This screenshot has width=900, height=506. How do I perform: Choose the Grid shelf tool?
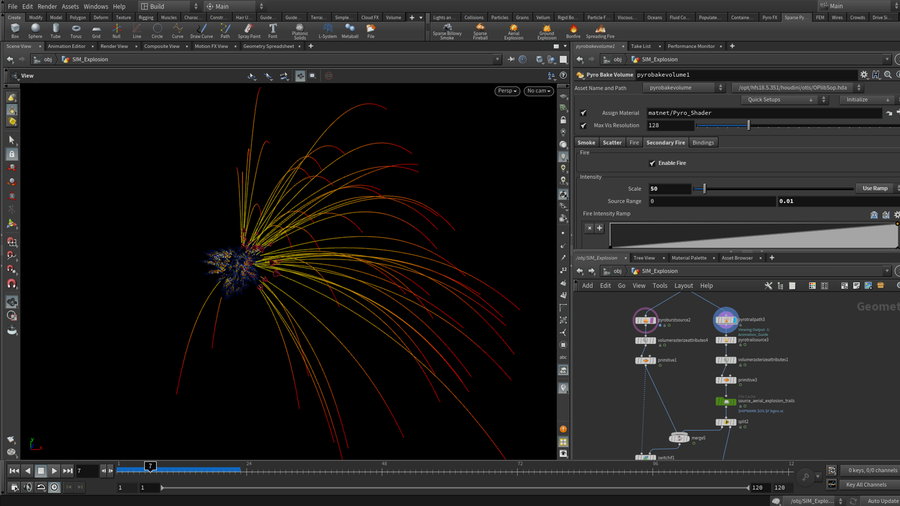tap(96, 30)
